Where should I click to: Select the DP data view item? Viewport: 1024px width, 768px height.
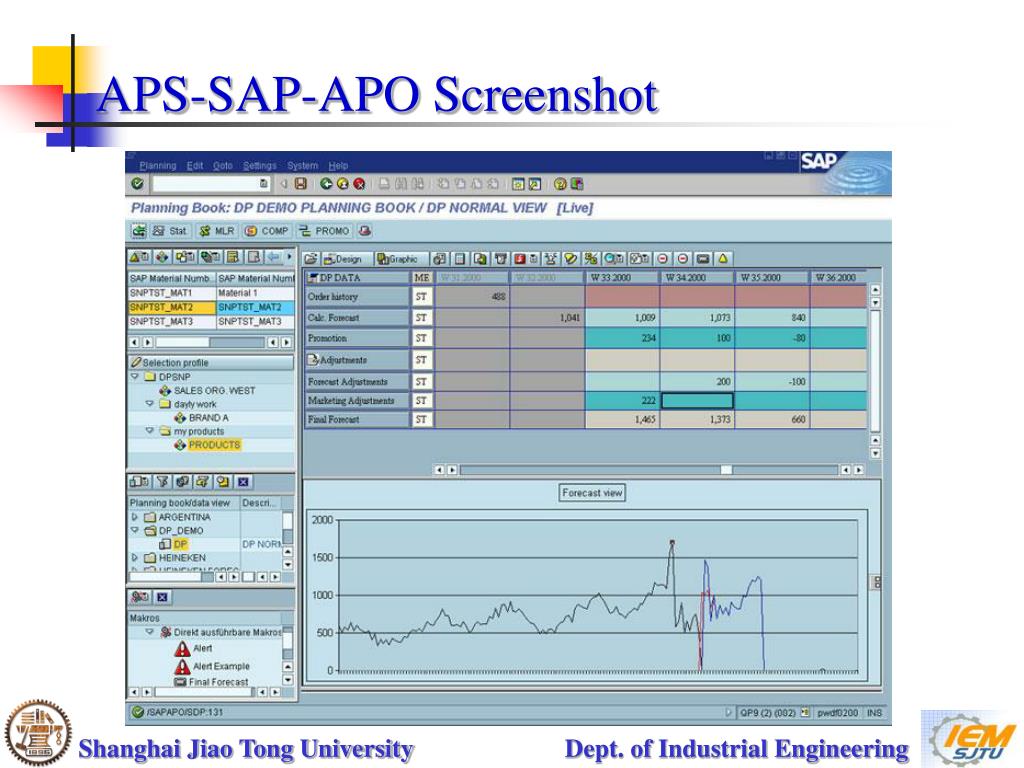180,544
